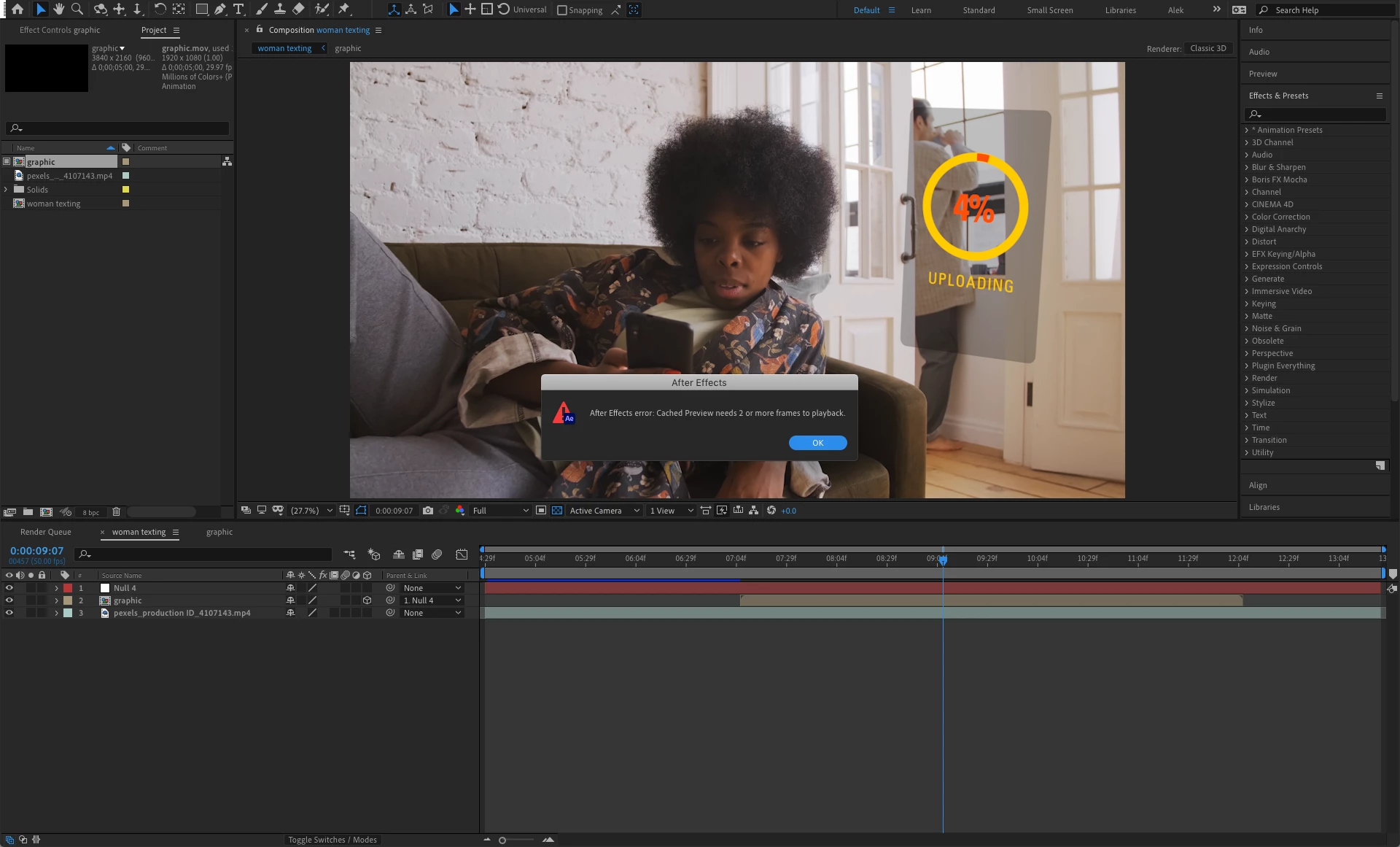Select the Eraser tool
Image resolution: width=1400 pixels, height=847 pixels.
point(298,9)
